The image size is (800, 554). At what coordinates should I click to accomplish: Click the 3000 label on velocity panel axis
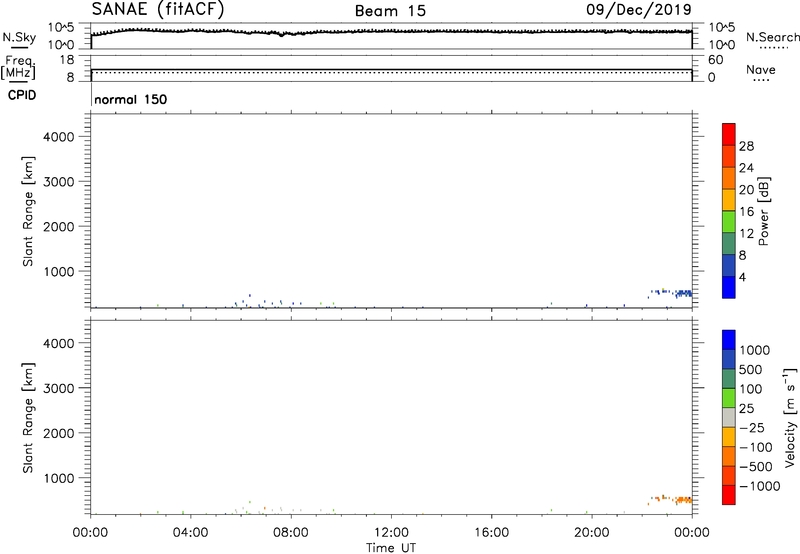pos(59,388)
